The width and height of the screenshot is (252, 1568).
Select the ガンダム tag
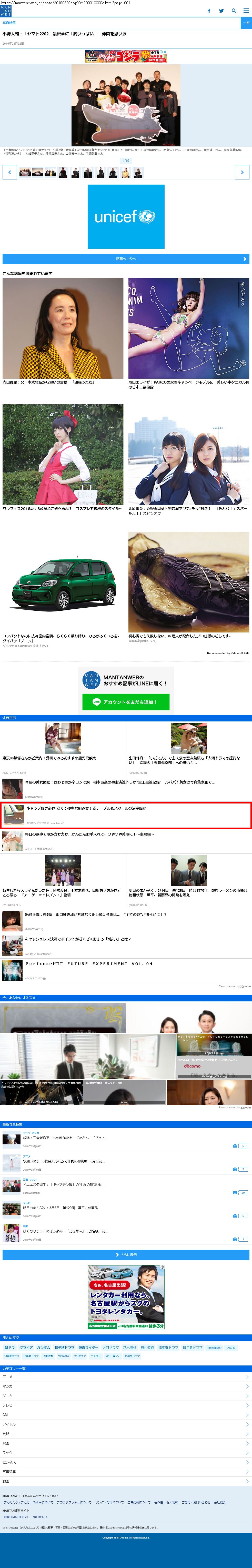point(43,1348)
